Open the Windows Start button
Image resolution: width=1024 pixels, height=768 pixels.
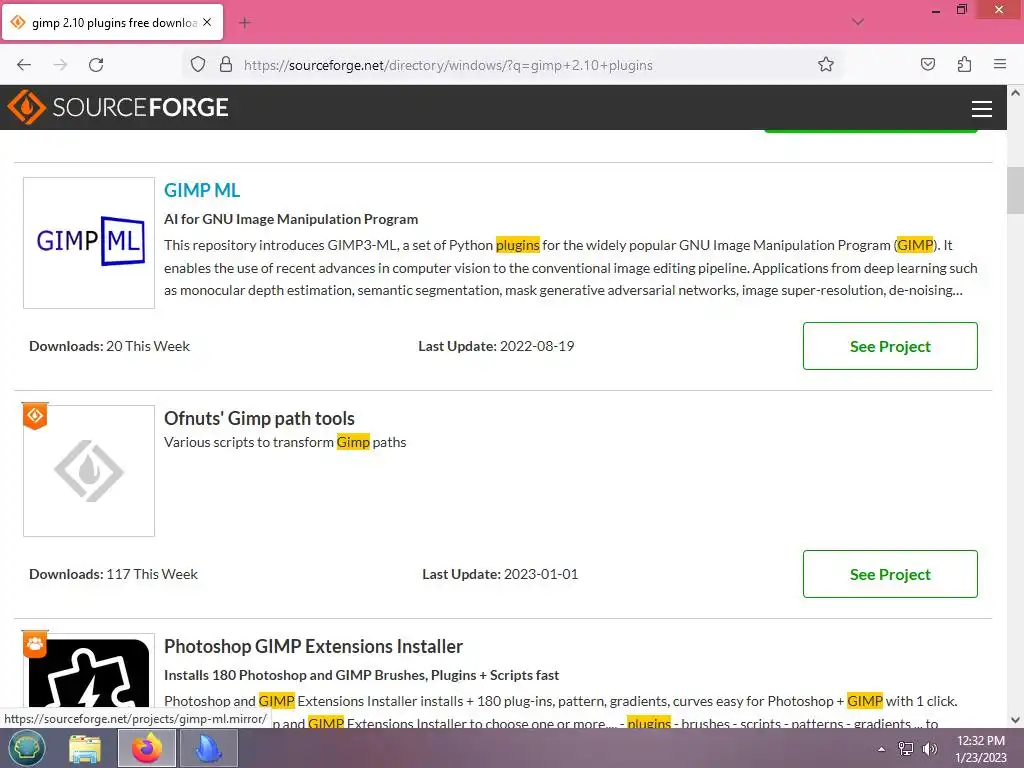tap(26, 748)
